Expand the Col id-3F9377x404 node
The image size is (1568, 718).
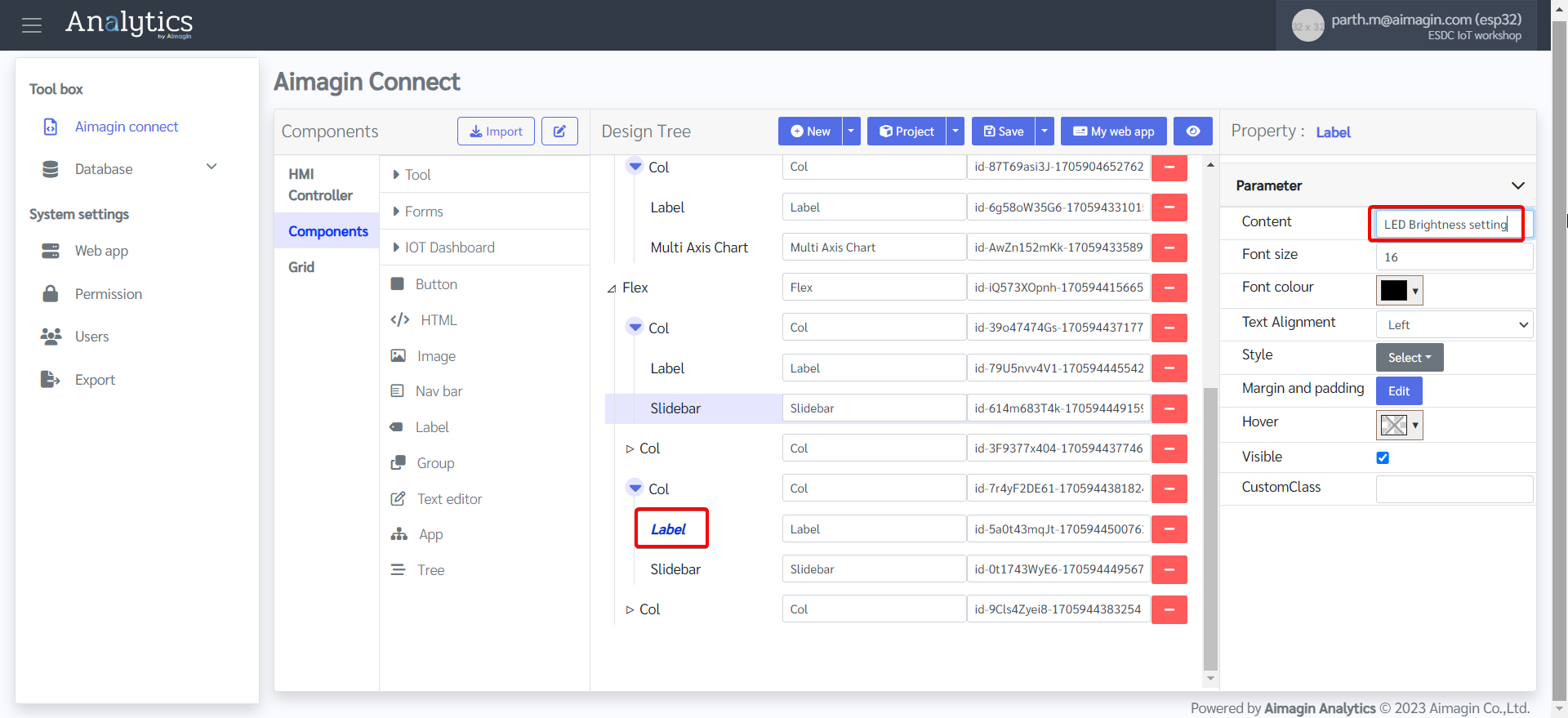(x=630, y=449)
